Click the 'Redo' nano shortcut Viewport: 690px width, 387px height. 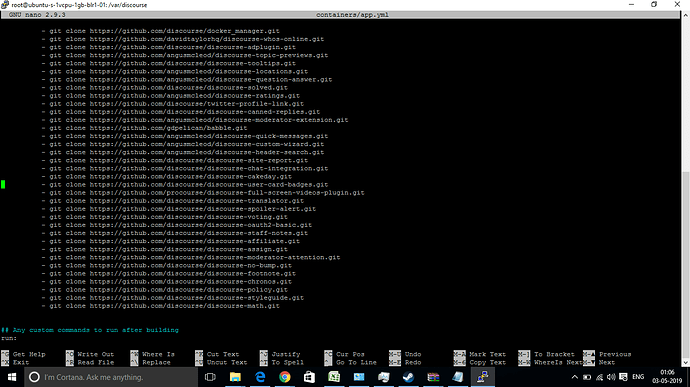pos(405,362)
